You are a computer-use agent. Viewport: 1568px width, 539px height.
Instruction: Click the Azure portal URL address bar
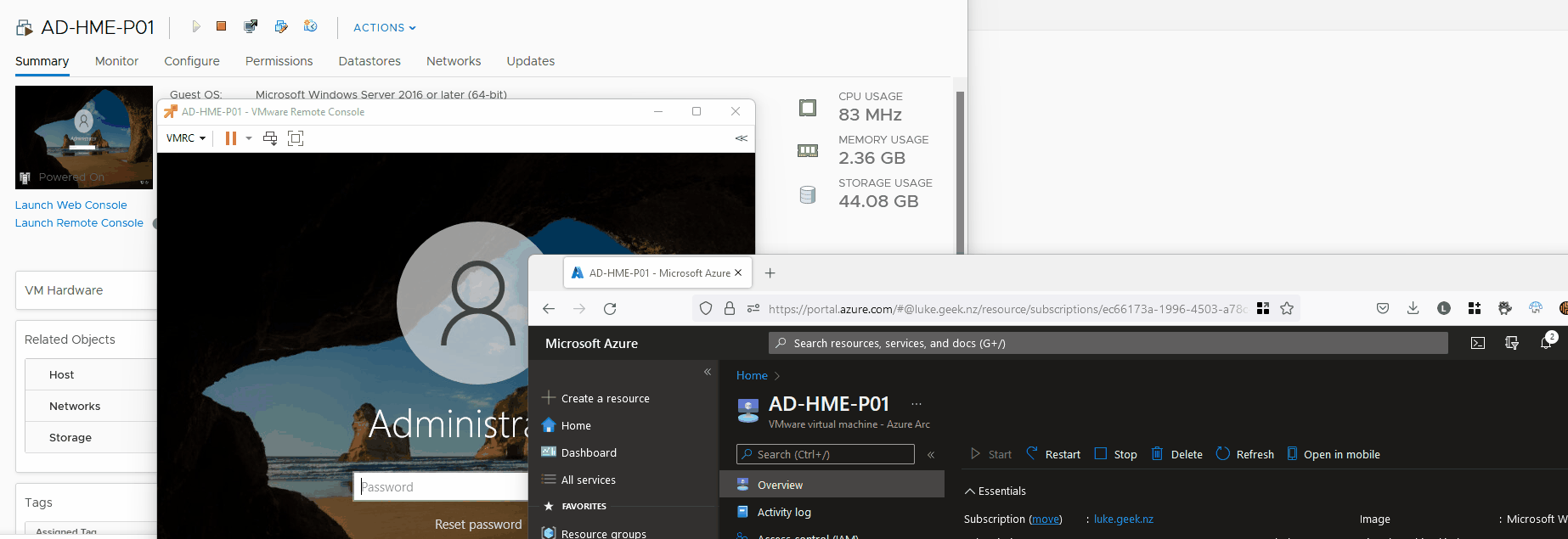(x=1007, y=309)
